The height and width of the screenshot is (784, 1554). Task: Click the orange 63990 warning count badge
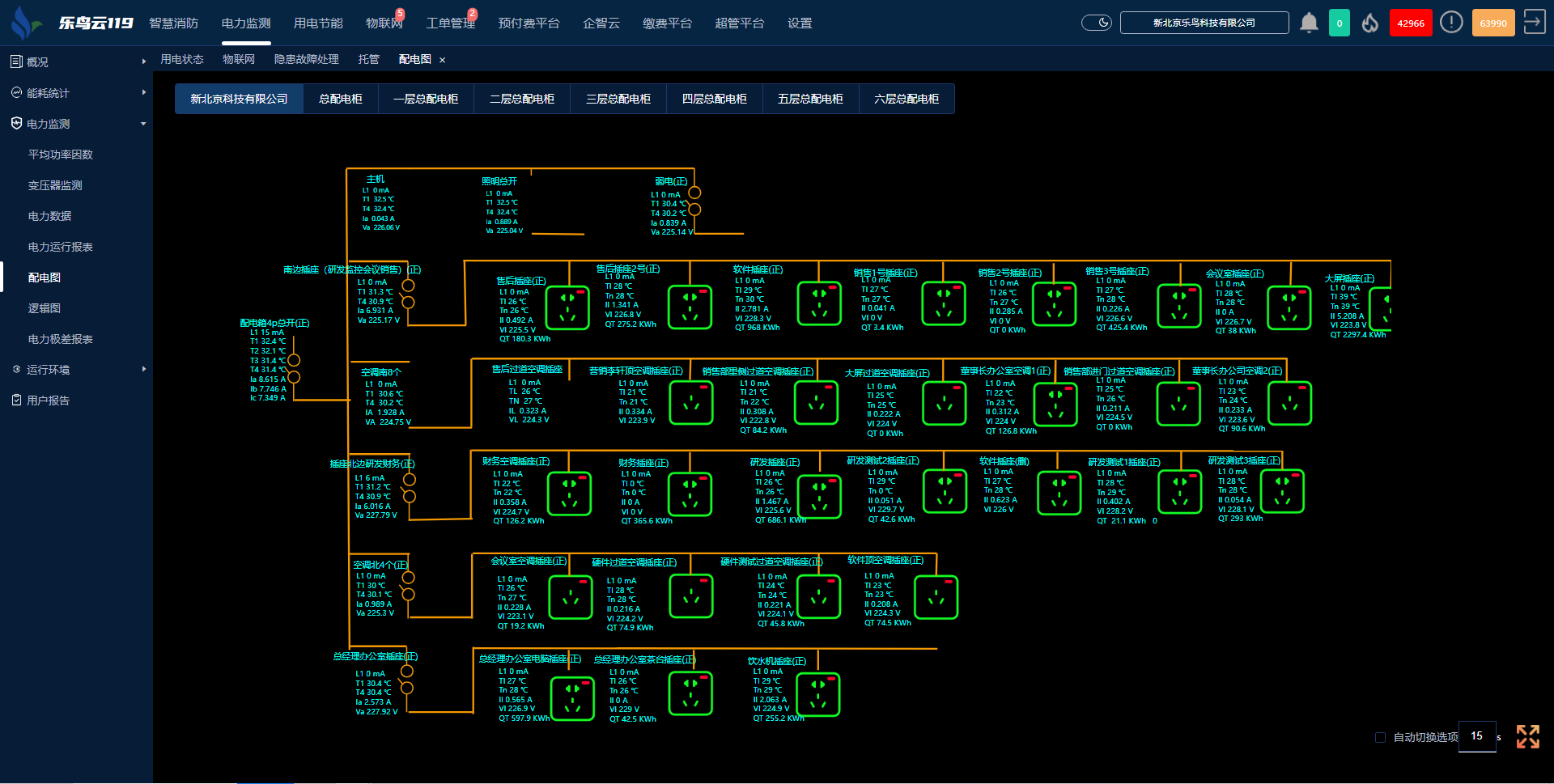(1492, 23)
